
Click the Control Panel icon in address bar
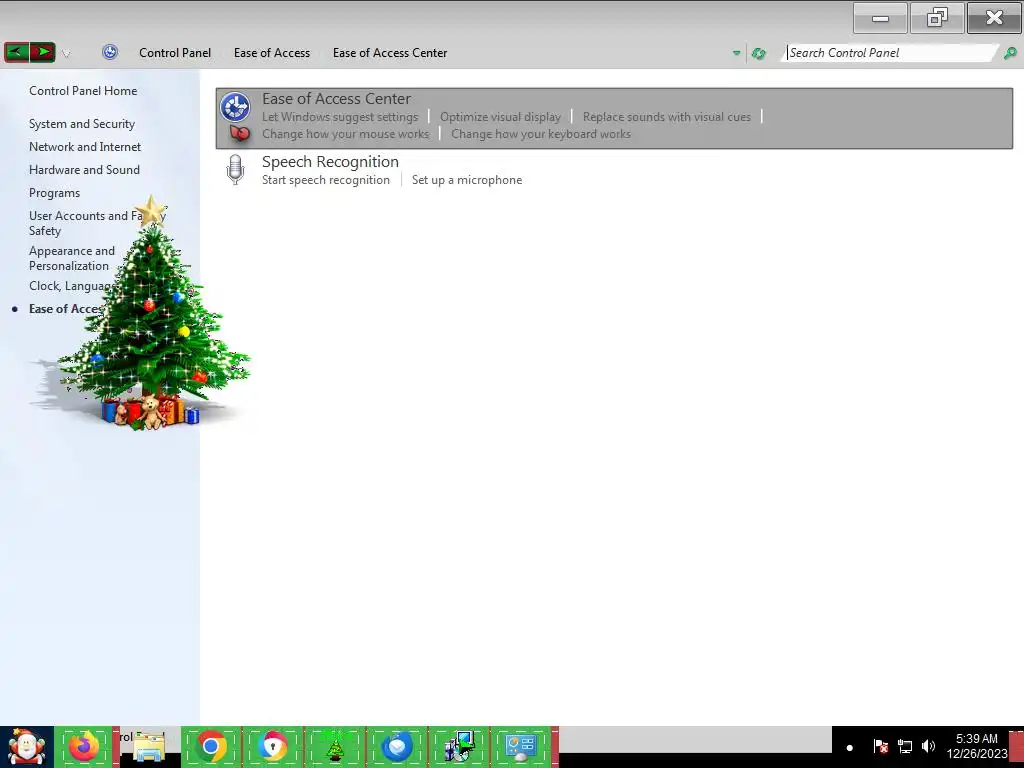click(x=110, y=52)
